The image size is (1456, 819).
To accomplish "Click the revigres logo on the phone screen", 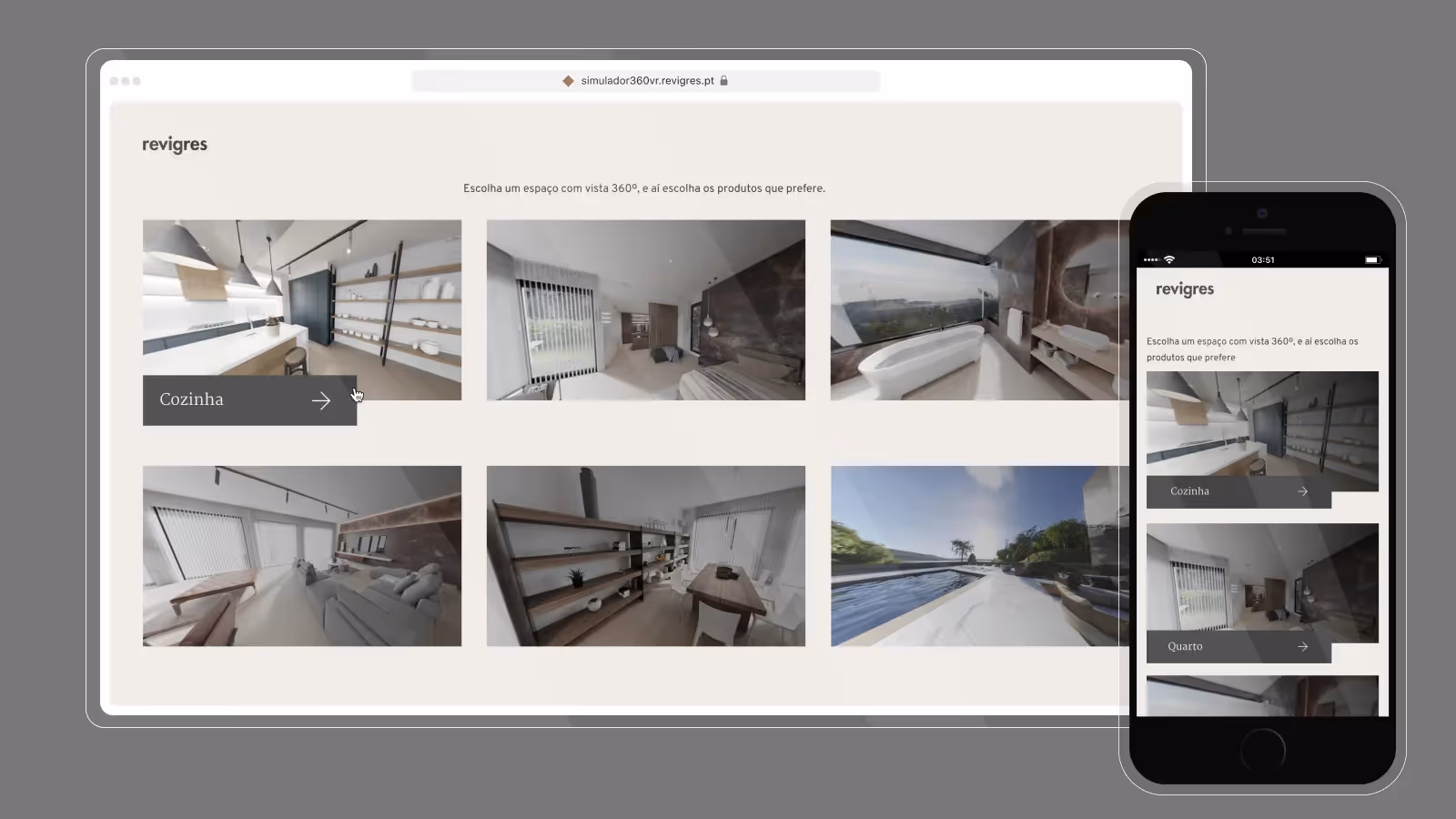I will click(x=1185, y=289).
